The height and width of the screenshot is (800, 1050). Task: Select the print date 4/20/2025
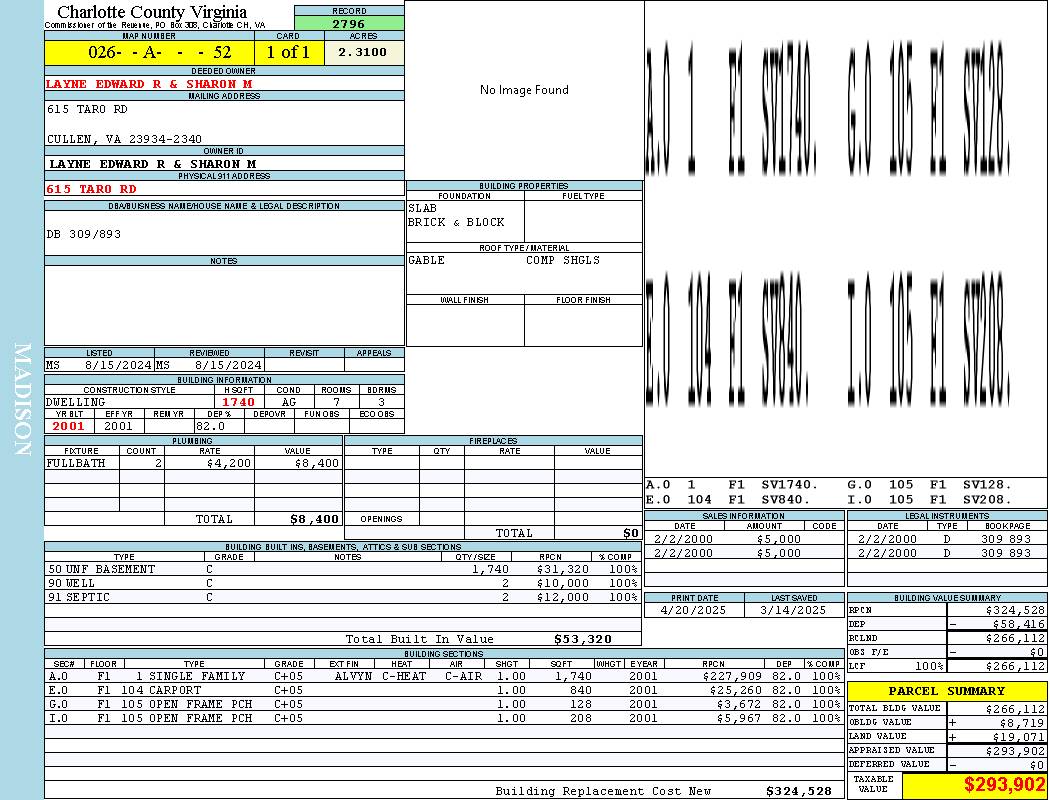pos(692,610)
